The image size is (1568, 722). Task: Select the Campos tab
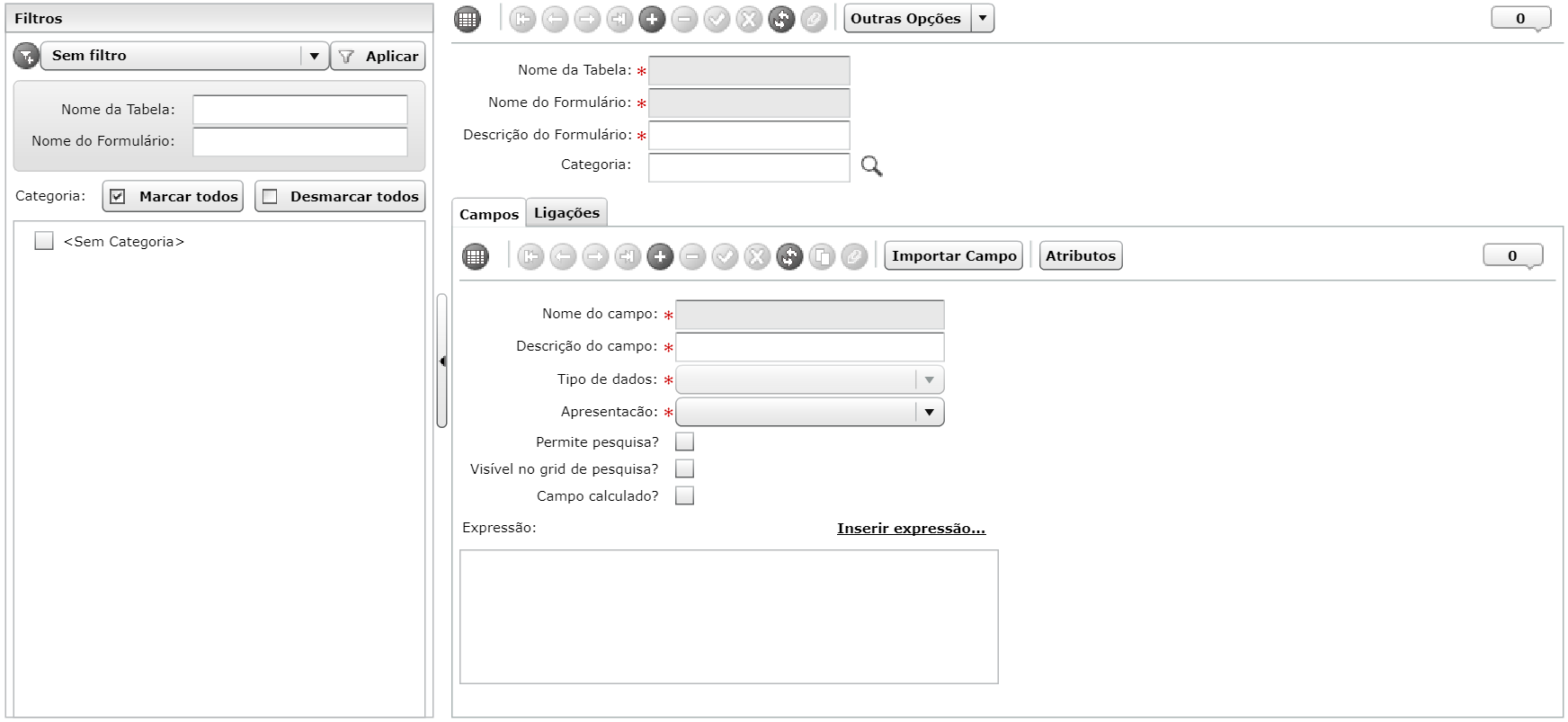tap(489, 214)
